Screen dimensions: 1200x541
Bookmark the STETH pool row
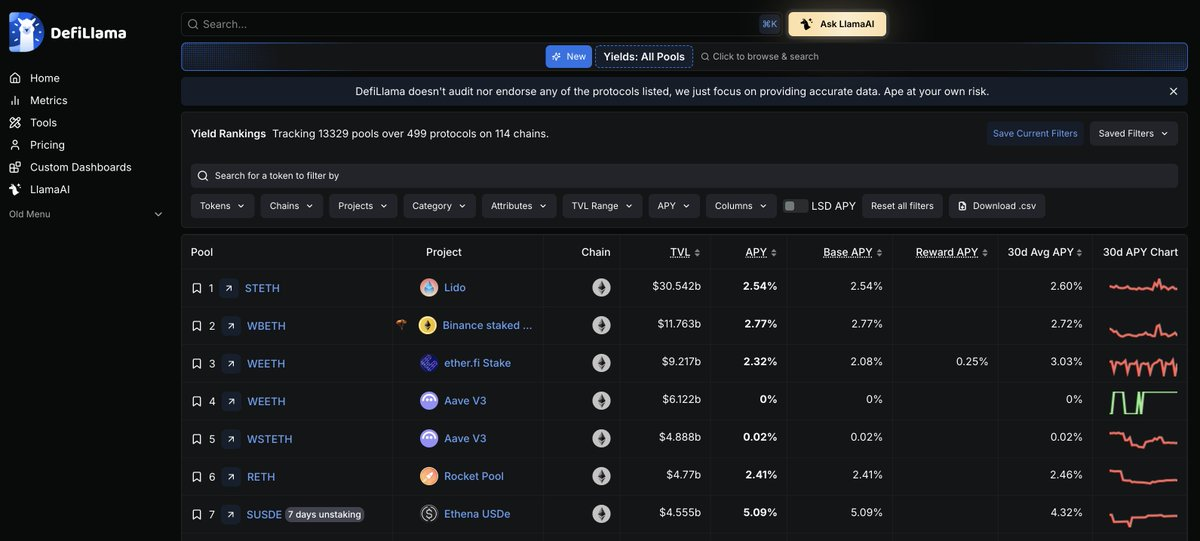(196, 288)
